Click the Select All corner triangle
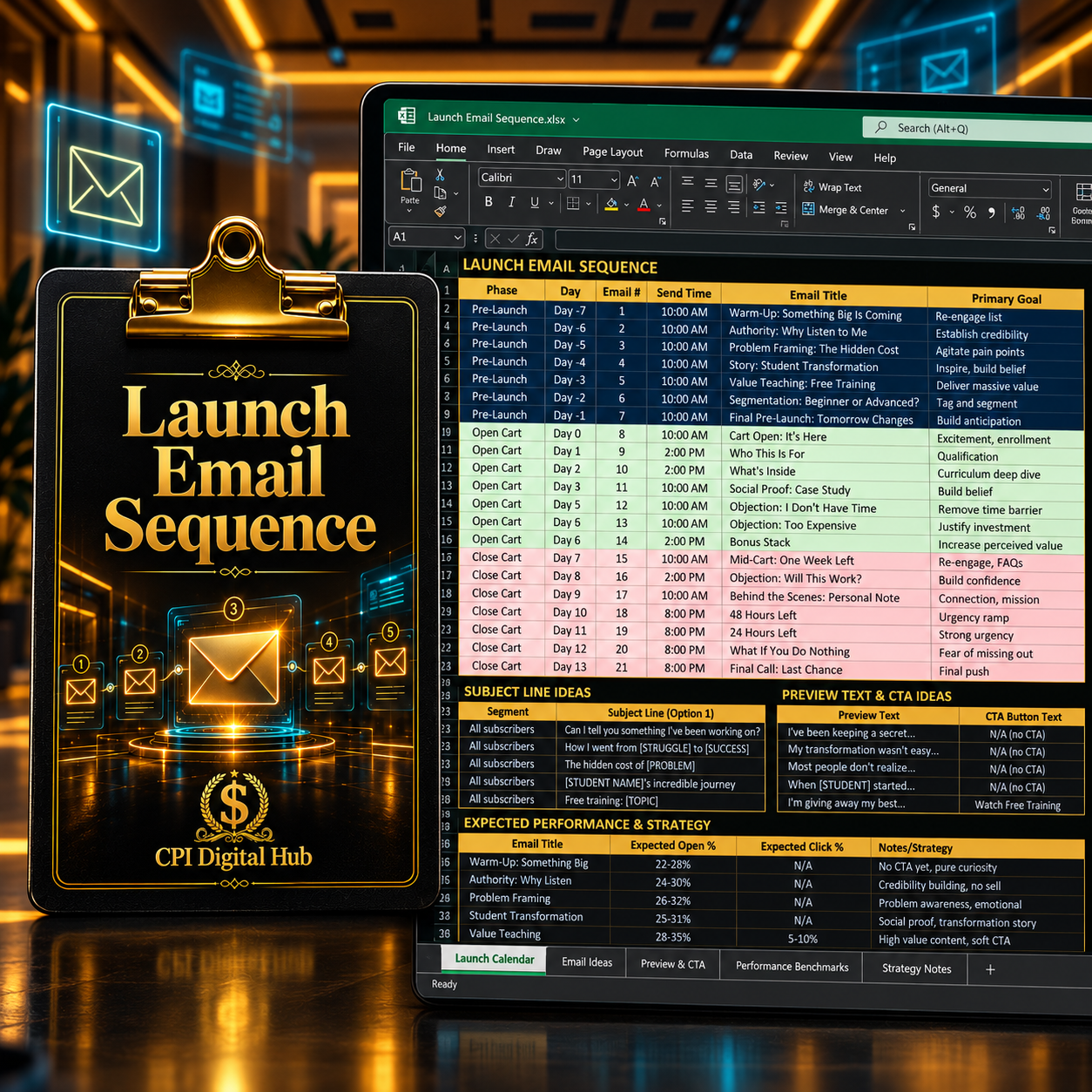Viewport: 1092px width, 1092px height. tap(427, 265)
